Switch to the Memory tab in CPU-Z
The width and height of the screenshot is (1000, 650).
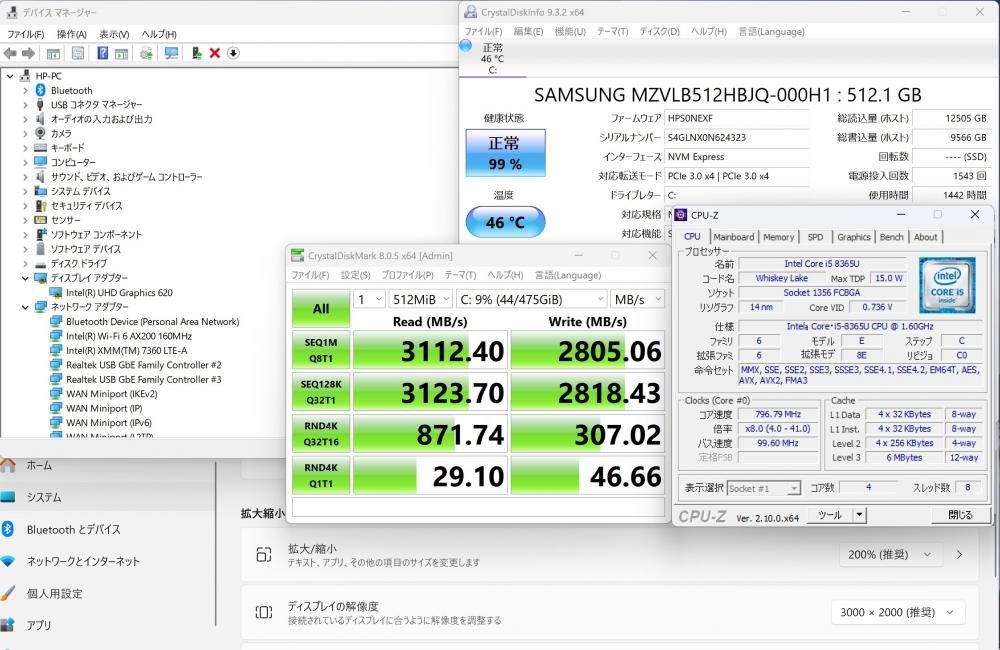click(779, 237)
